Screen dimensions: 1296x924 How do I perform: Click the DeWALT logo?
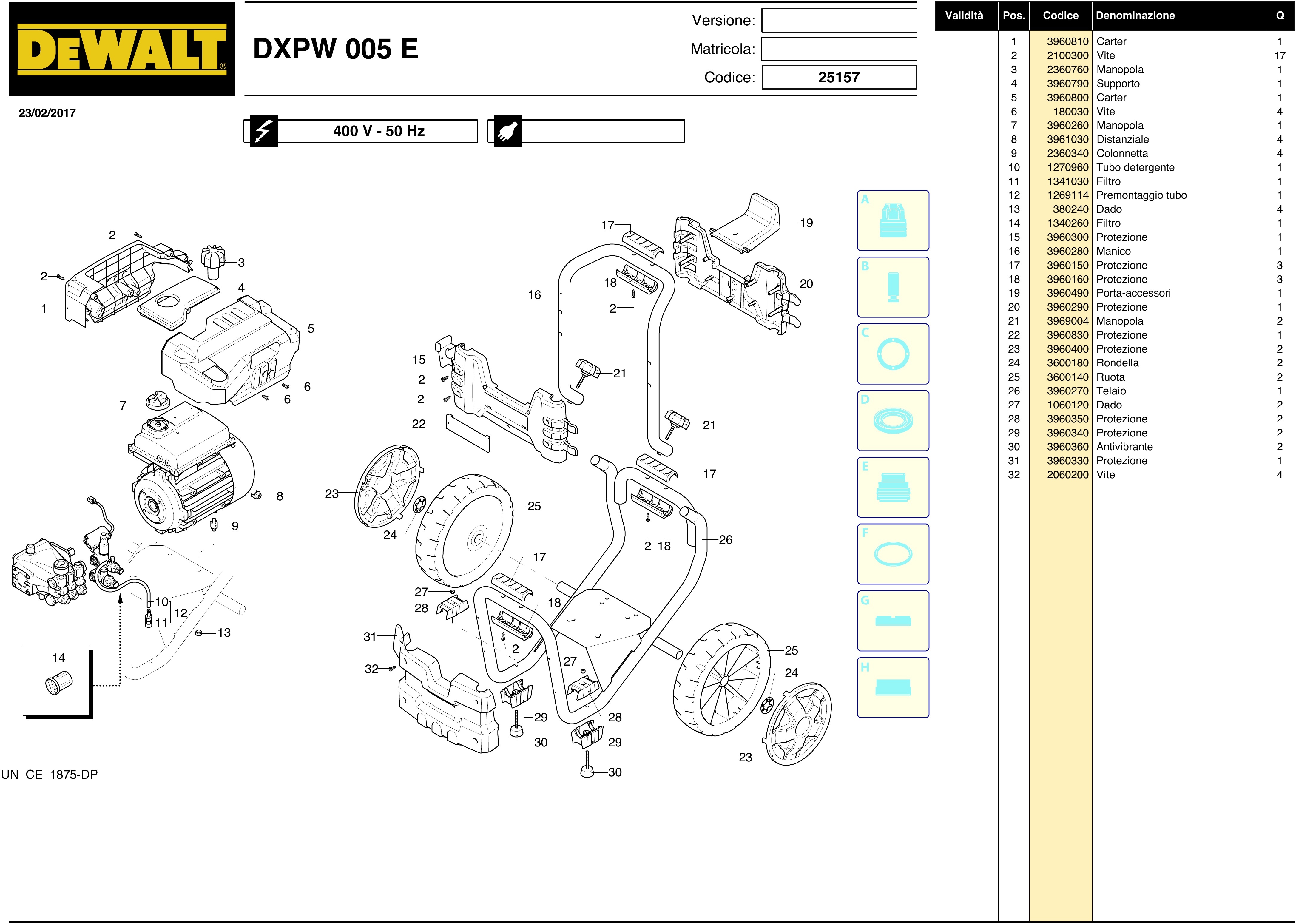122,49
